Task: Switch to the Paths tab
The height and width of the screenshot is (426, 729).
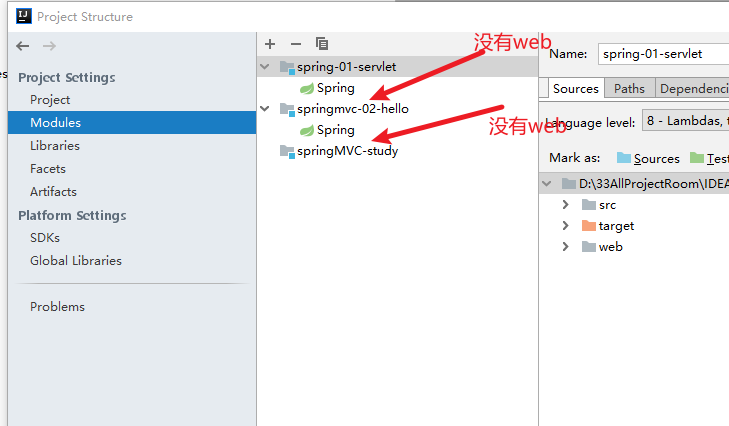Action: pos(630,88)
